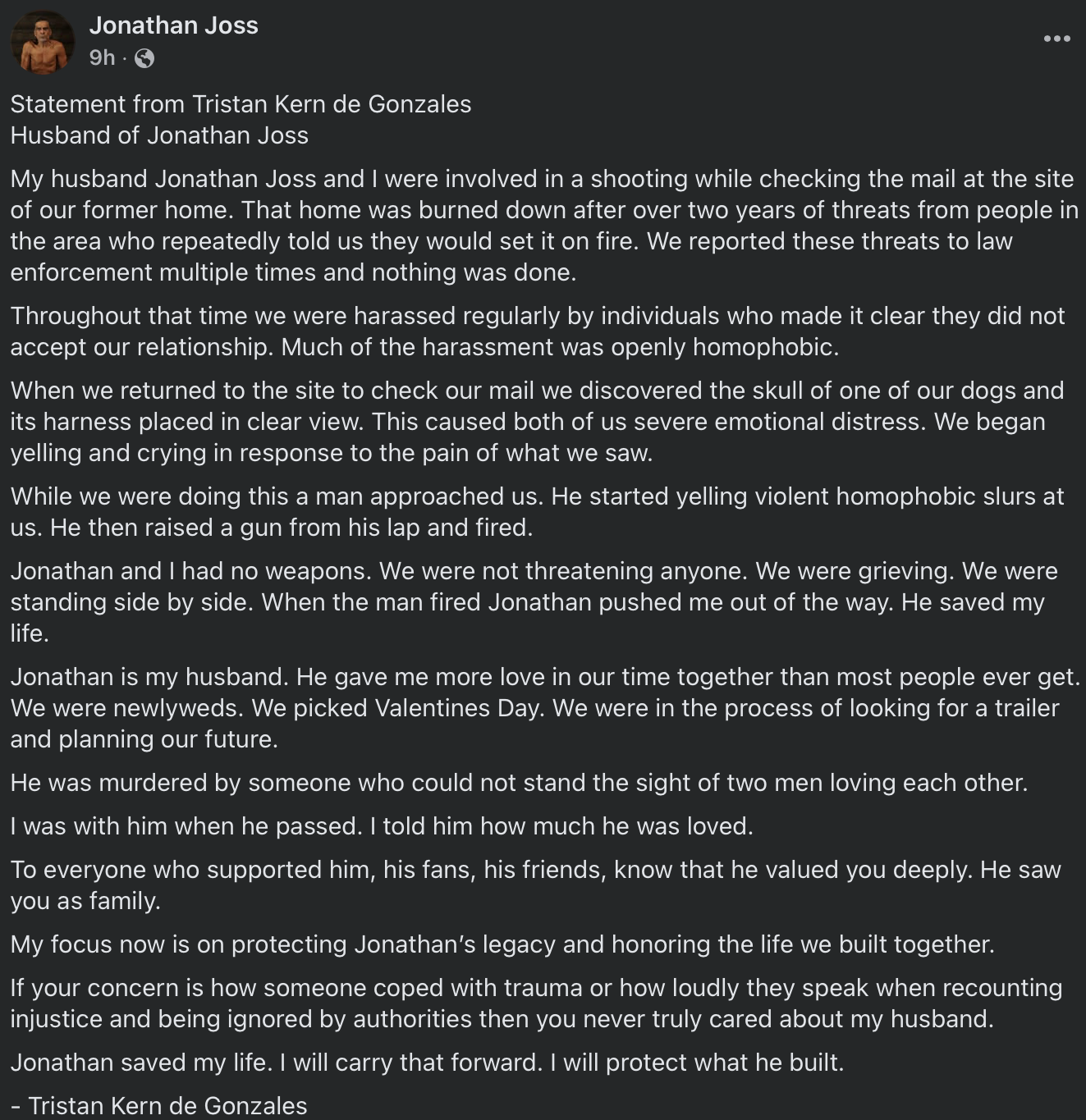The width and height of the screenshot is (1086, 1120).
Task: Click the paragraph mentioning openly homophobic harassment
Action: [x=538, y=331]
